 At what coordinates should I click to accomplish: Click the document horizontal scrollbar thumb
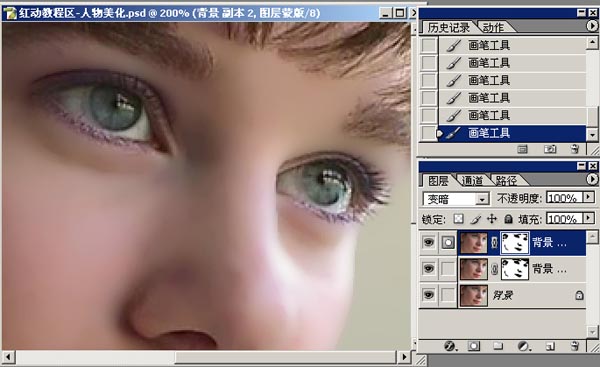click(x=285, y=357)
